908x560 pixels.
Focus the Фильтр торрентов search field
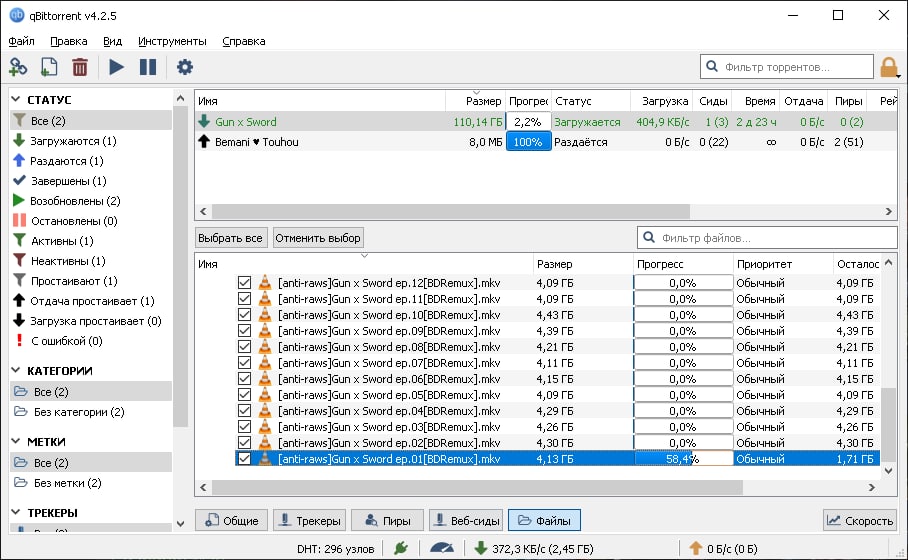pos(786,67)
